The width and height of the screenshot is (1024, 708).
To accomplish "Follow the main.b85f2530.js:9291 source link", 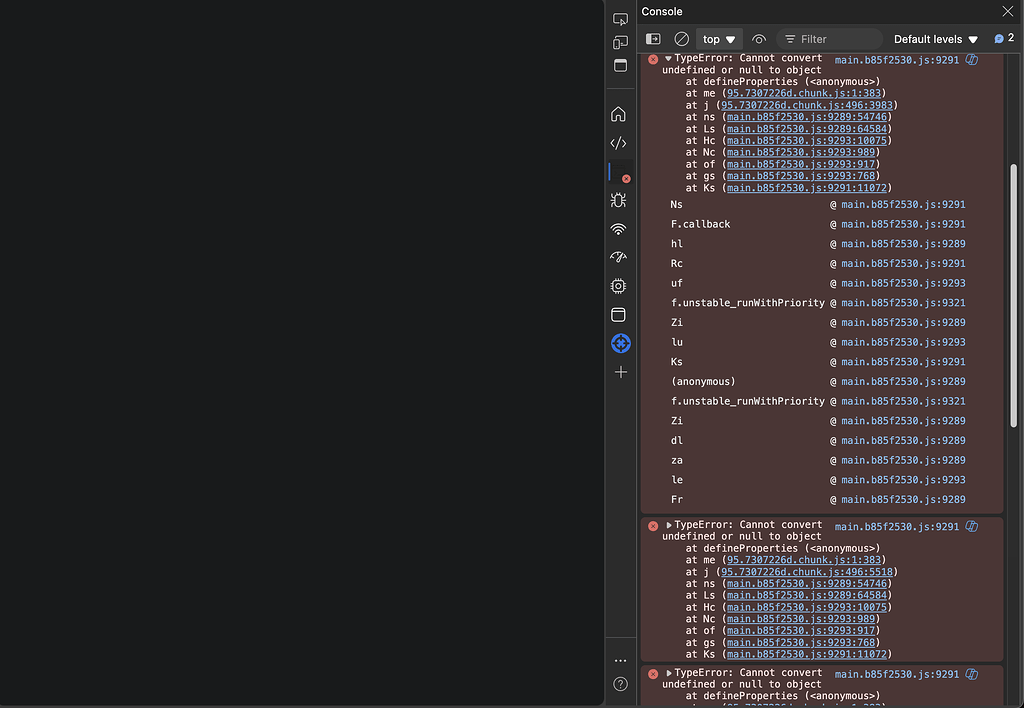I will point(896,60).
